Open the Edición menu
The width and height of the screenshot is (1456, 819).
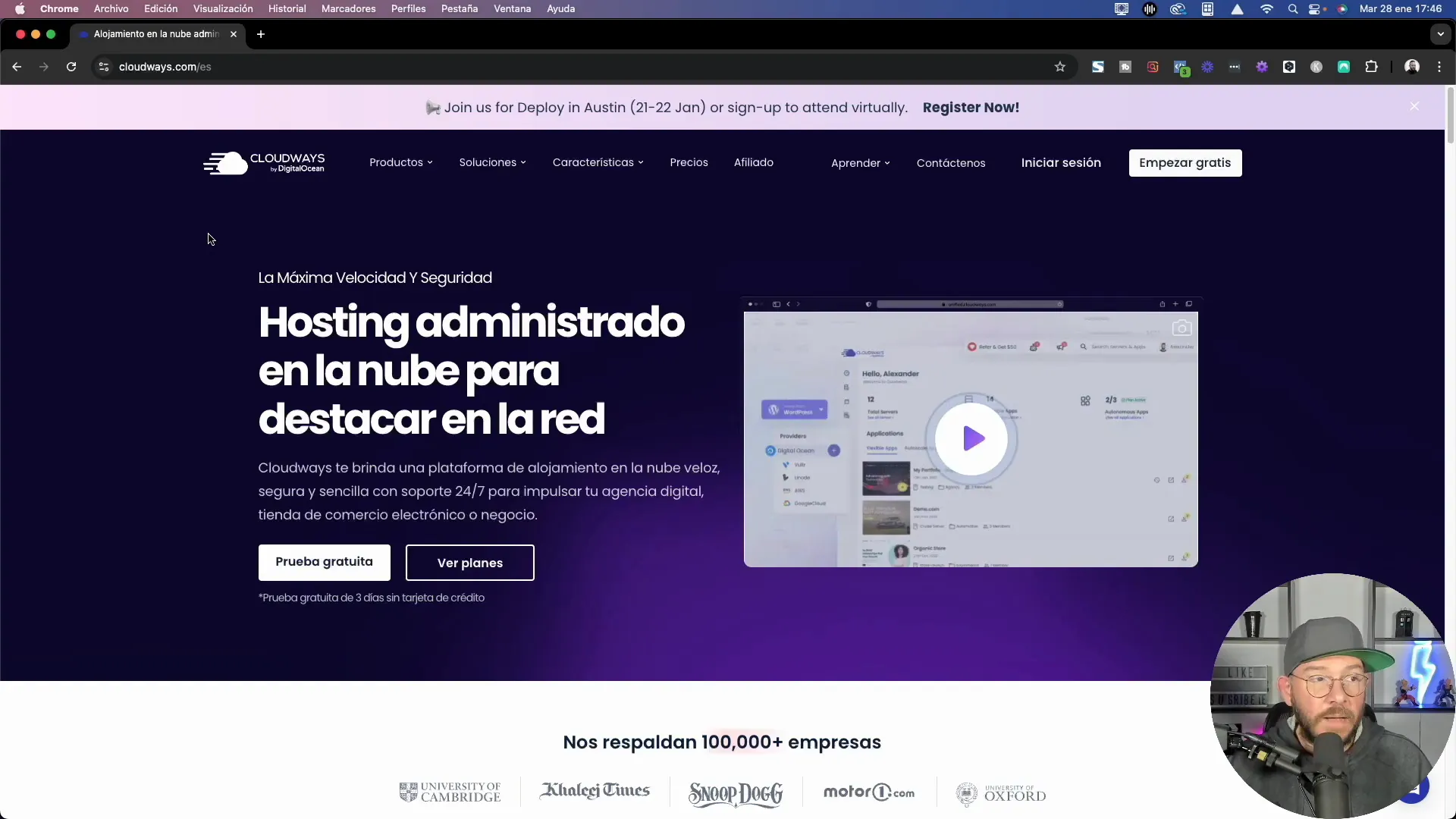[161, 9]
